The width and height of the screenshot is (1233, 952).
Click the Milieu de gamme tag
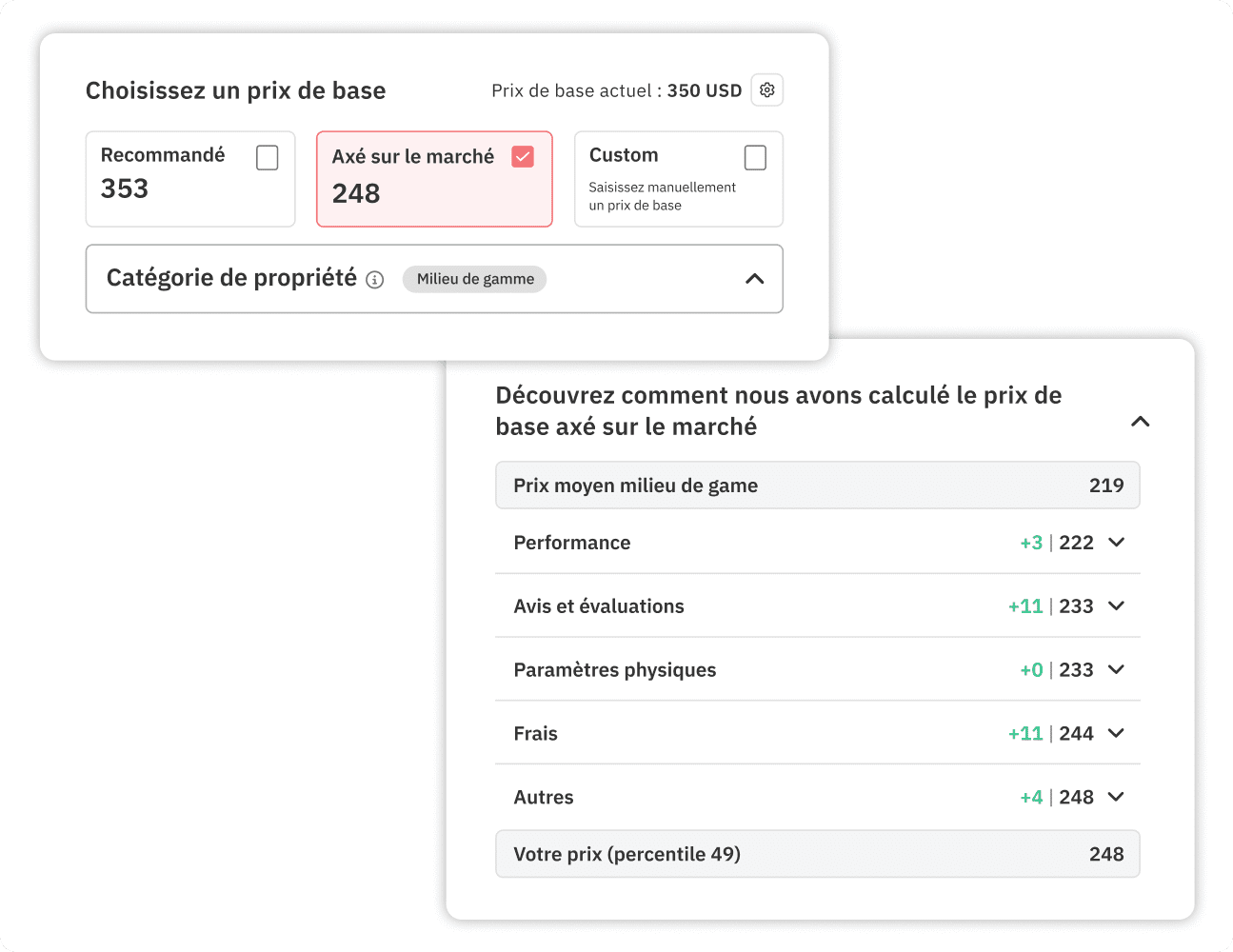pyautogui.click(x=473, y=279)
